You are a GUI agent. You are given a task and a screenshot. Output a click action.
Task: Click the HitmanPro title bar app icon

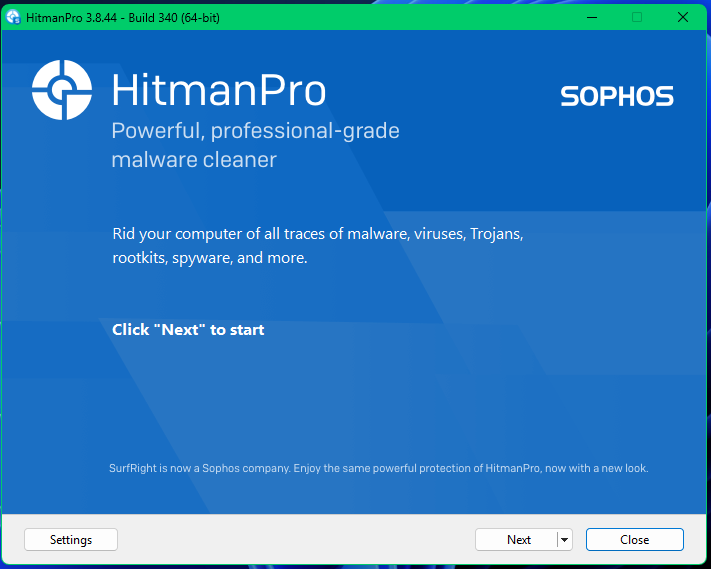pos(14,18)
